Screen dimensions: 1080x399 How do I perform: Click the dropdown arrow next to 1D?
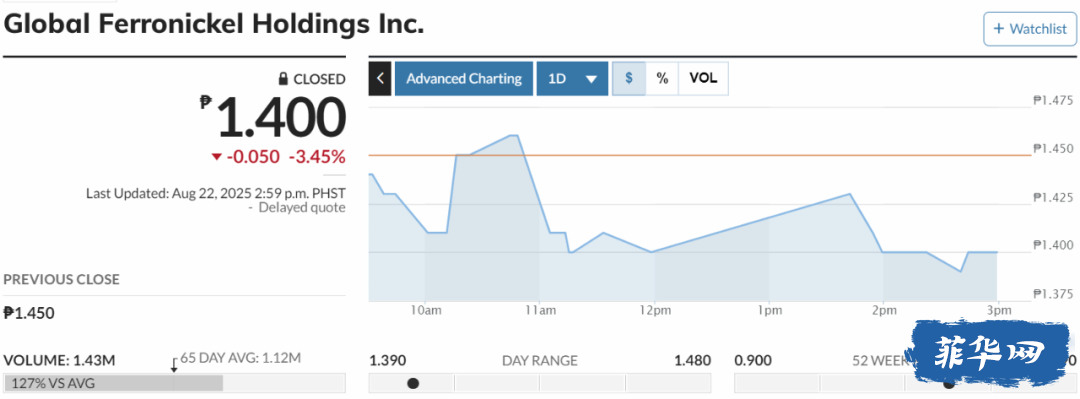tap(591, 79)
